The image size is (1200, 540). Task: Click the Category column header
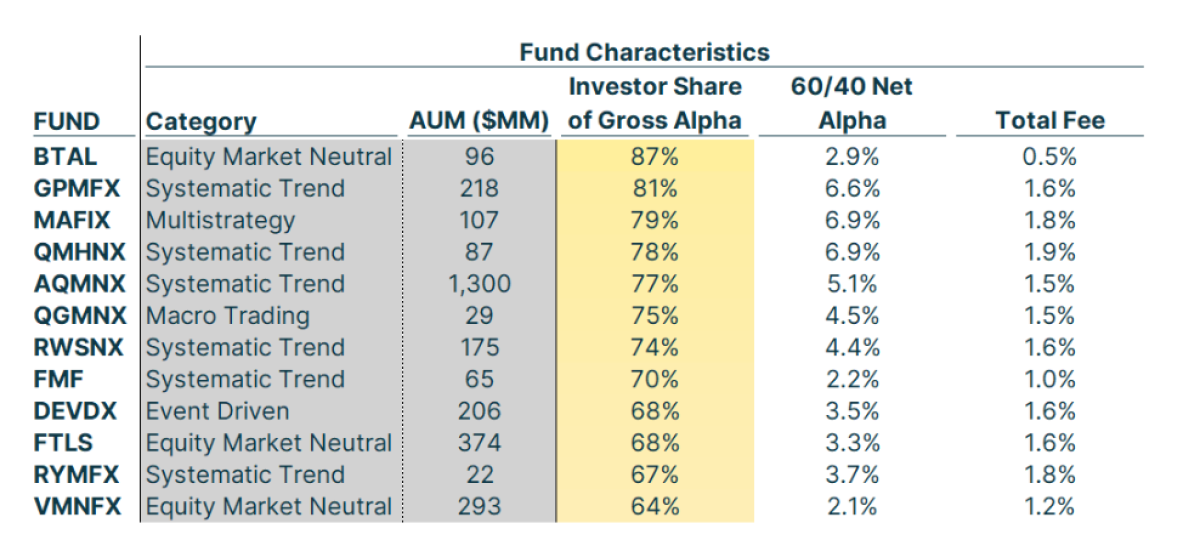201,122
